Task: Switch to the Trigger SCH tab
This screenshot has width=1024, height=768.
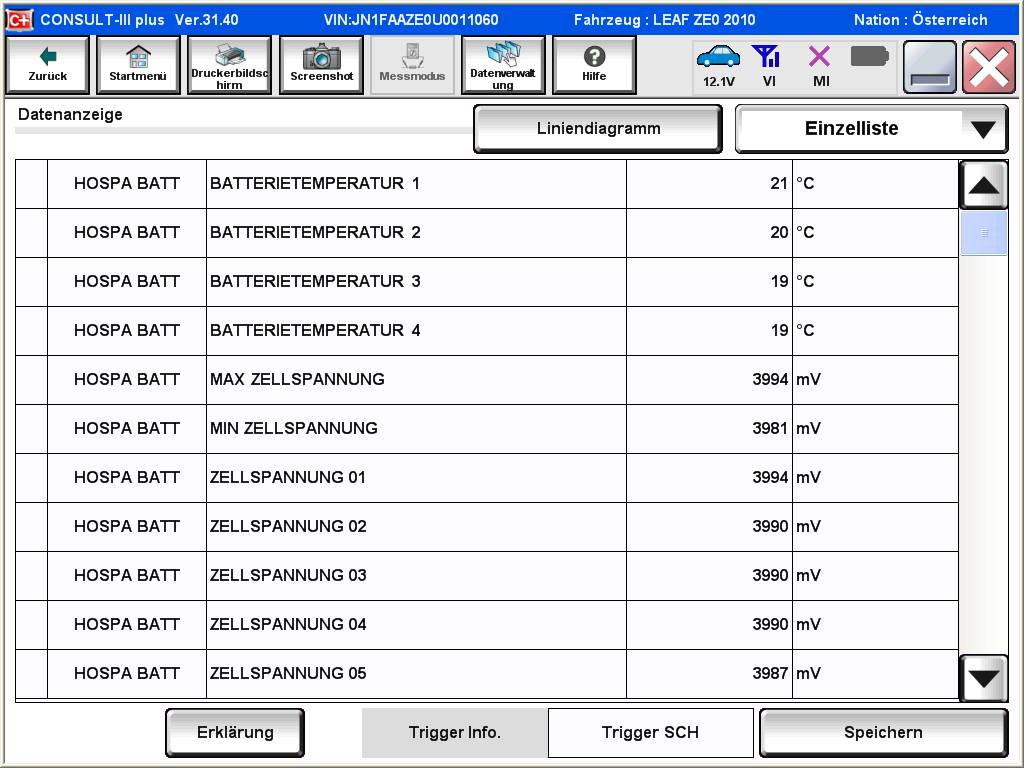Action: click(650, 733)
